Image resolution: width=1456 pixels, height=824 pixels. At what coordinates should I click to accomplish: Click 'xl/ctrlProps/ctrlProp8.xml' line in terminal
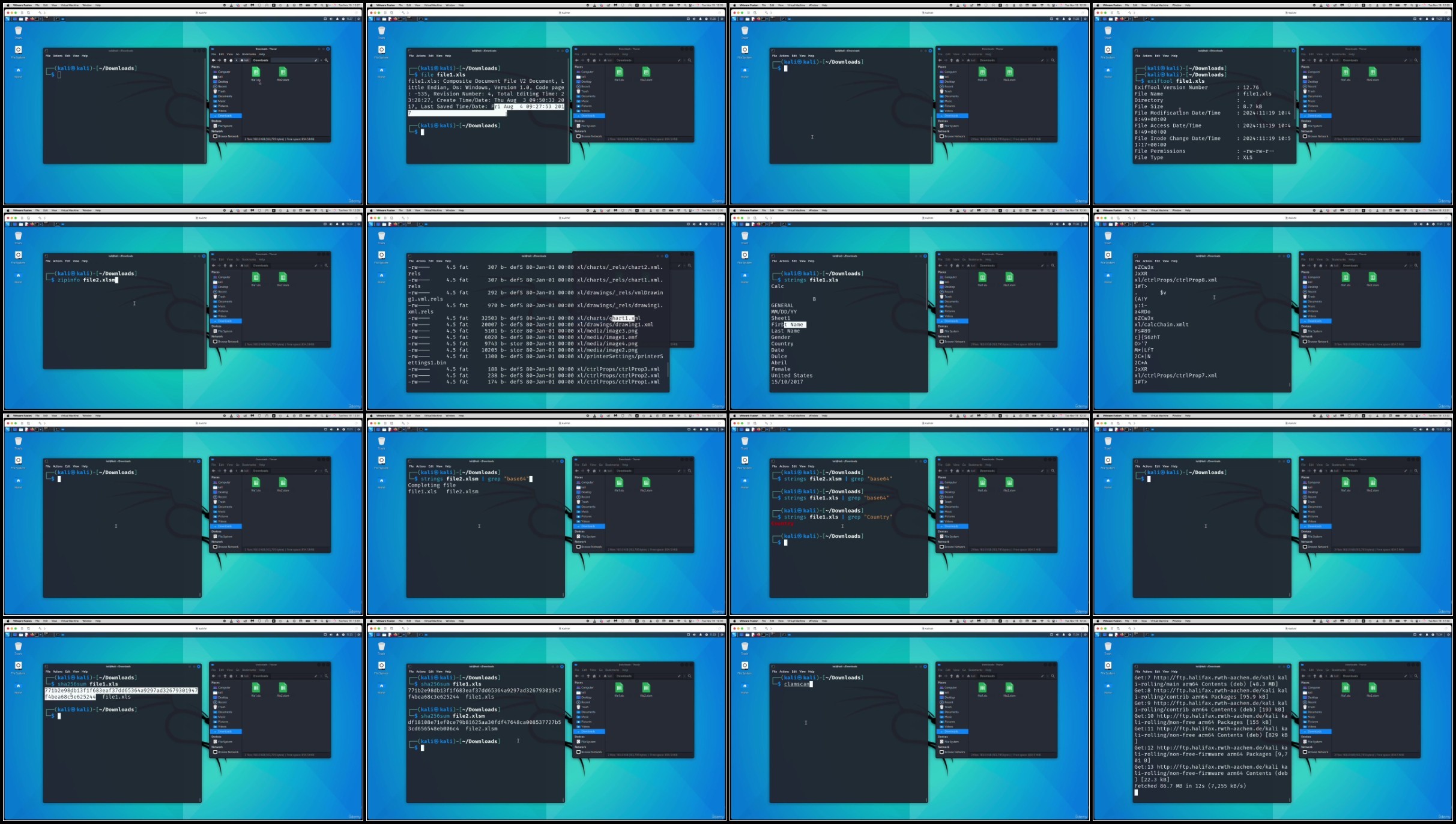(1176, 280)
